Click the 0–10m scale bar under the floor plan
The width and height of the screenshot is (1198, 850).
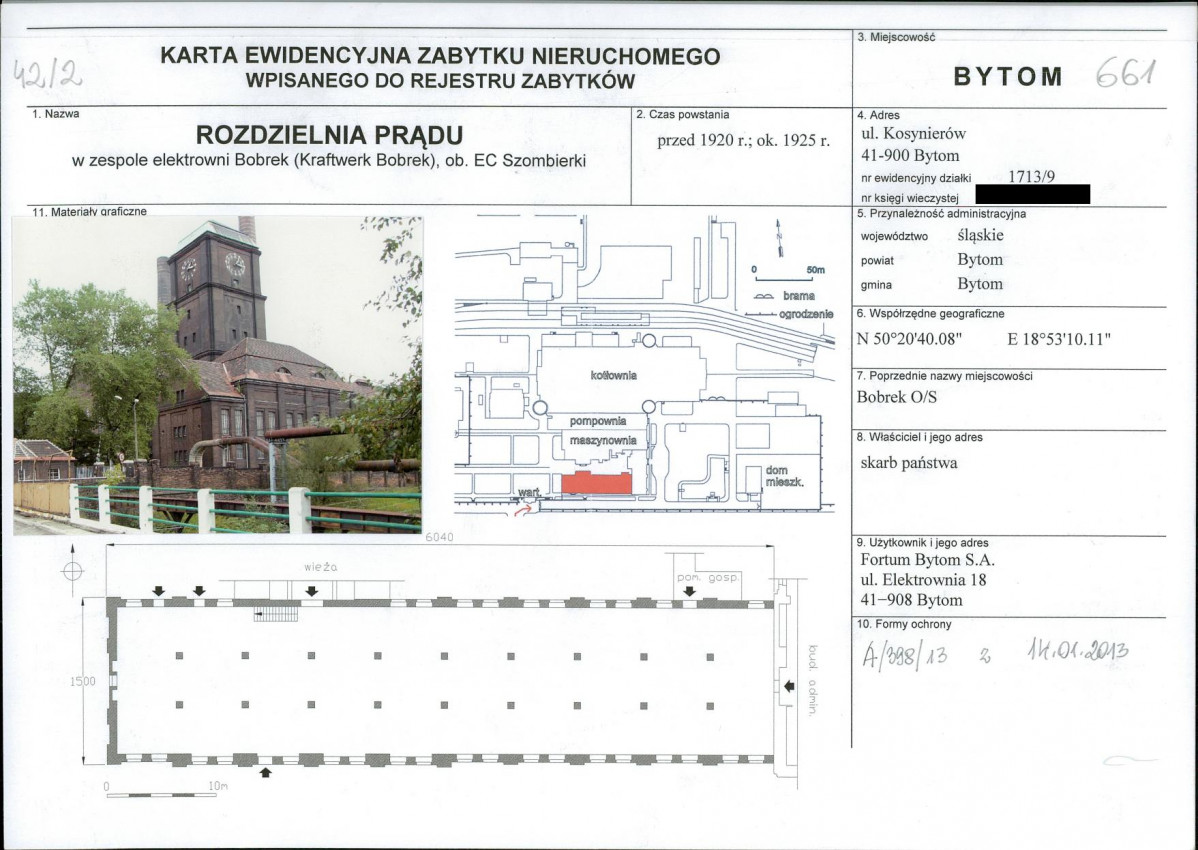pyautogui.click(x=161, y=795)
